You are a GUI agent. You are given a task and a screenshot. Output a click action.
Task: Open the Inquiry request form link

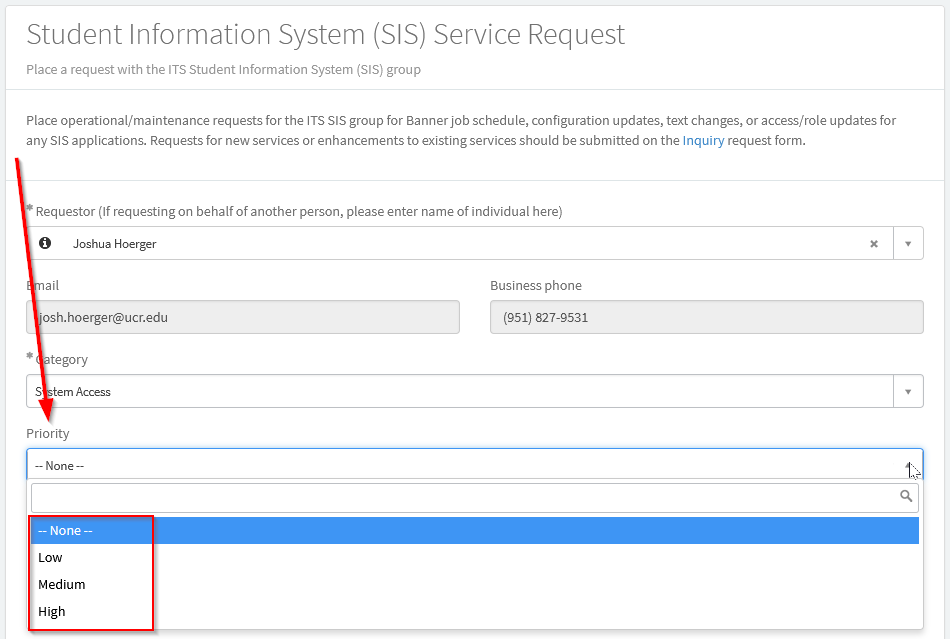point(703,141)
